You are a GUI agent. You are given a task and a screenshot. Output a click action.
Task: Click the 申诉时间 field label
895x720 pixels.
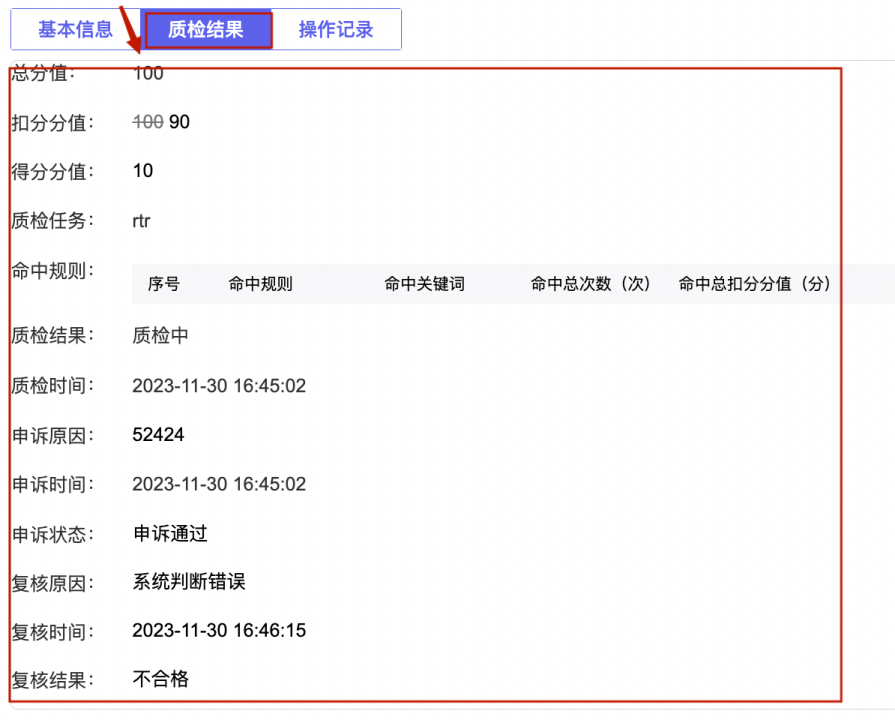[x=53, y=485]
